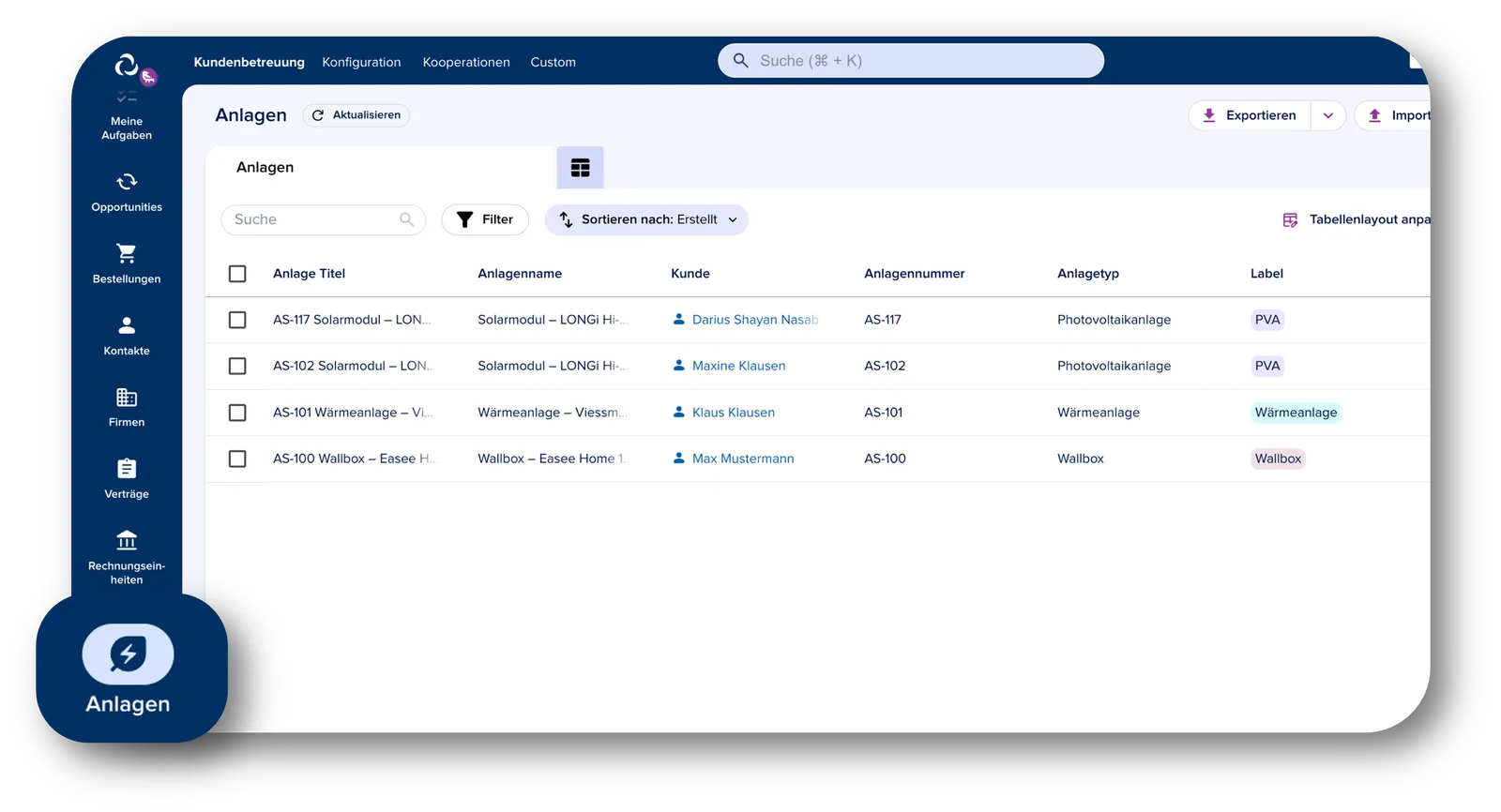Click the person icon beside Darius Shayan Nasab
This screenshot has height=812, width=1501.
pos(679,320)
